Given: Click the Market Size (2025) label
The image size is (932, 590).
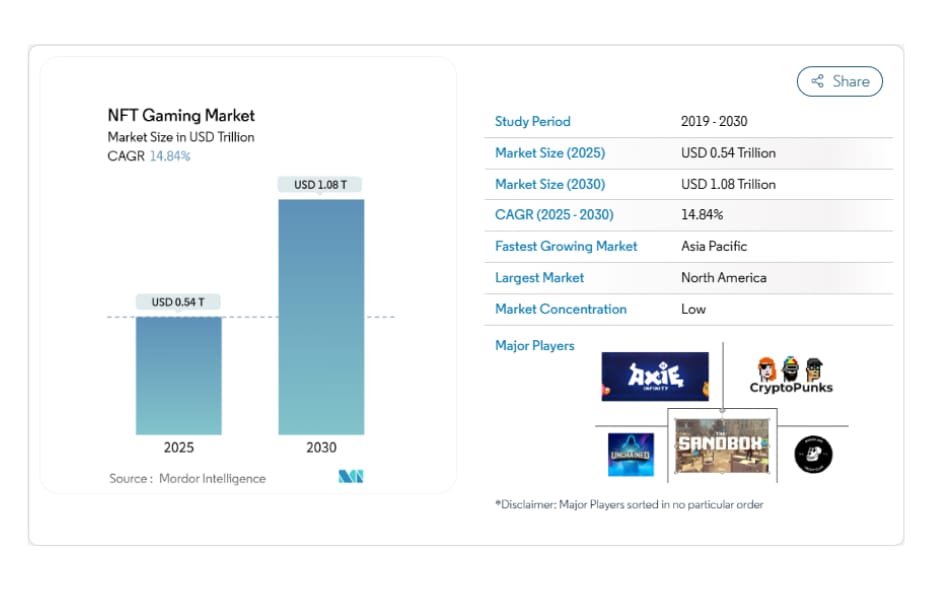Looking at the screenshot, I should tap(549, 153).
